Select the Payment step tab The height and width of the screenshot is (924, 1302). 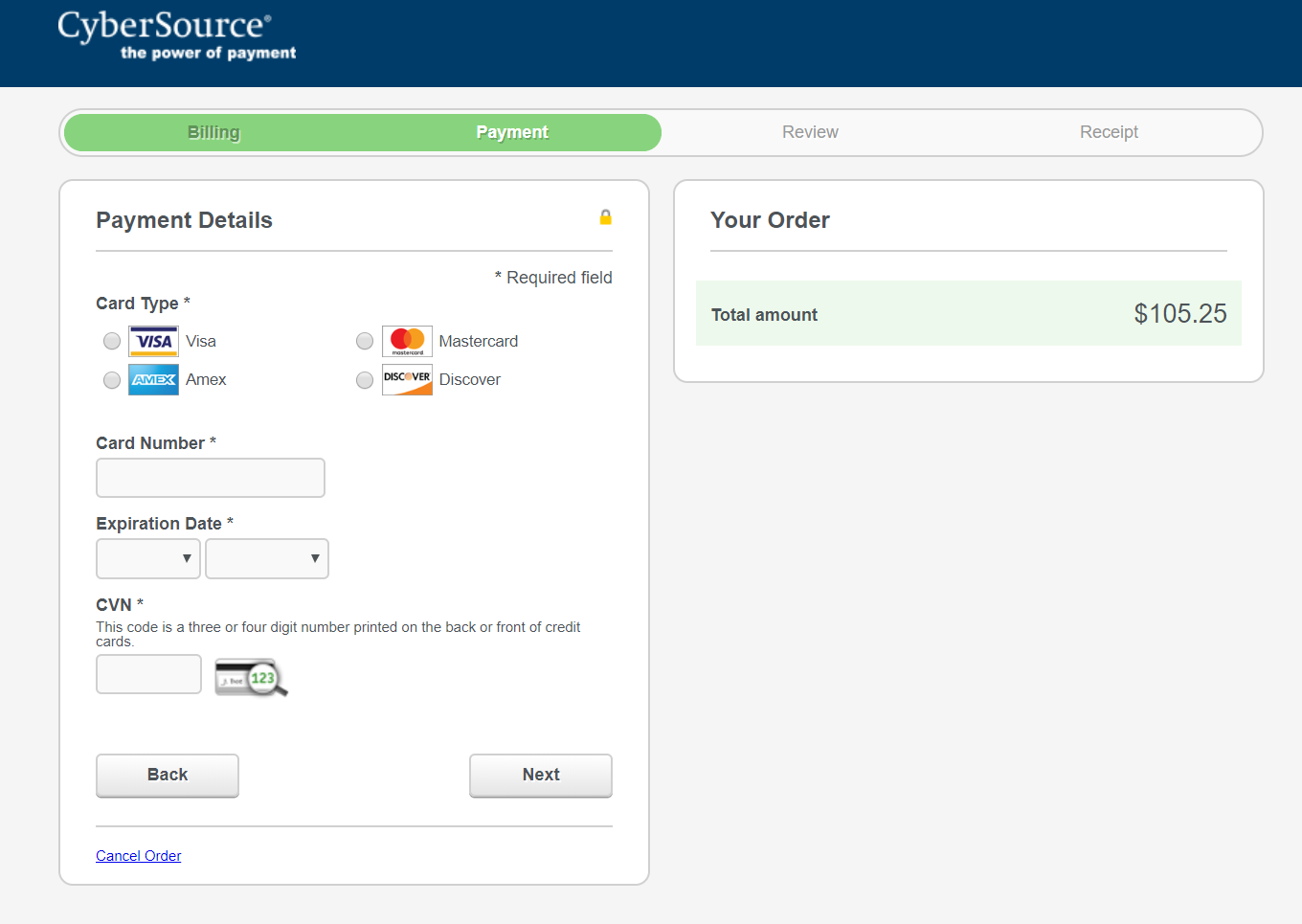[512, 132]
